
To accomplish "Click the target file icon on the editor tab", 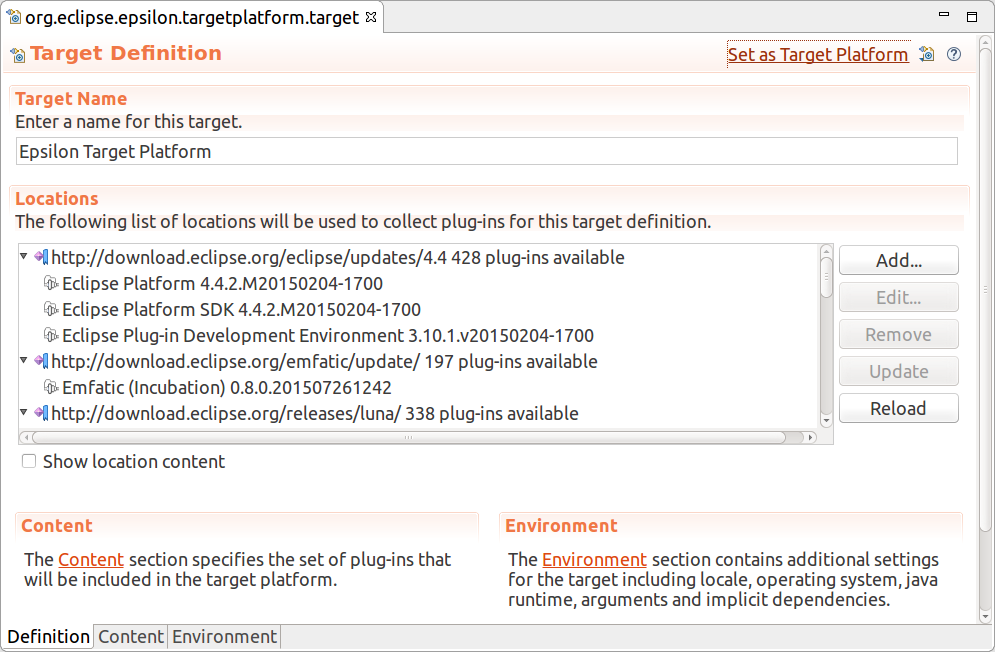I will (x=13, y=17).
